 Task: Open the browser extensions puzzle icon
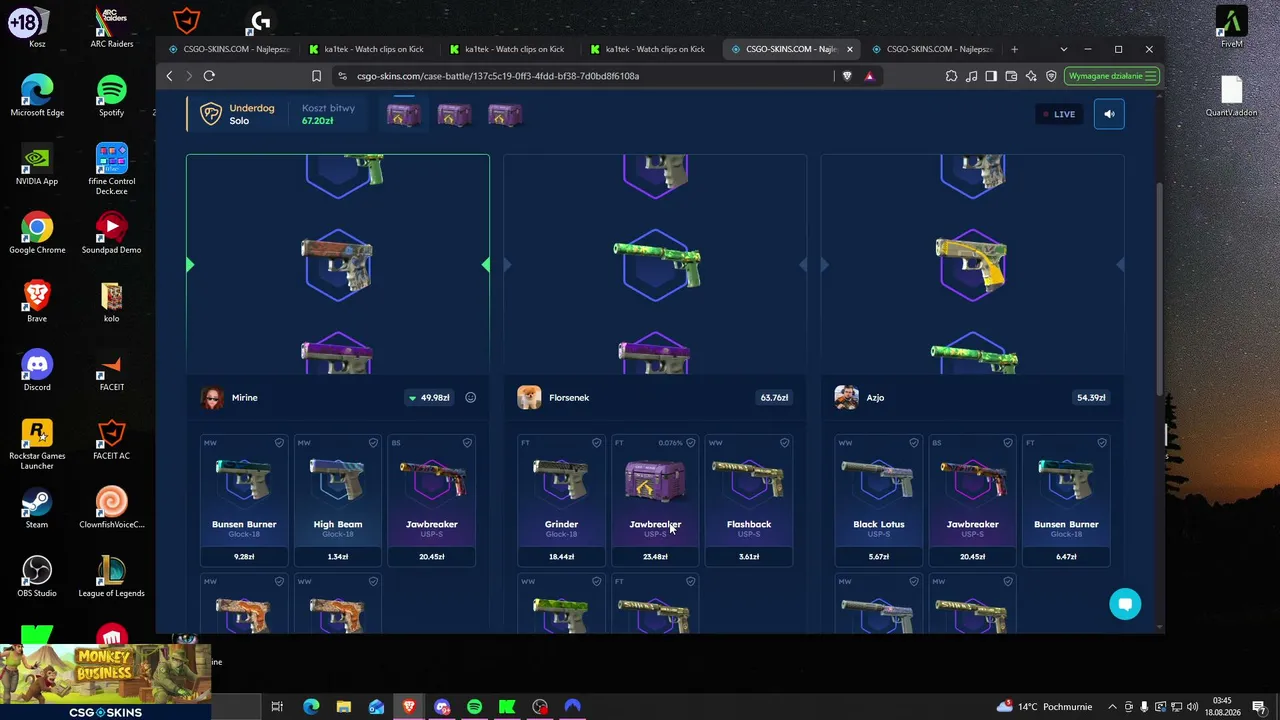click(x=951, y=76)
